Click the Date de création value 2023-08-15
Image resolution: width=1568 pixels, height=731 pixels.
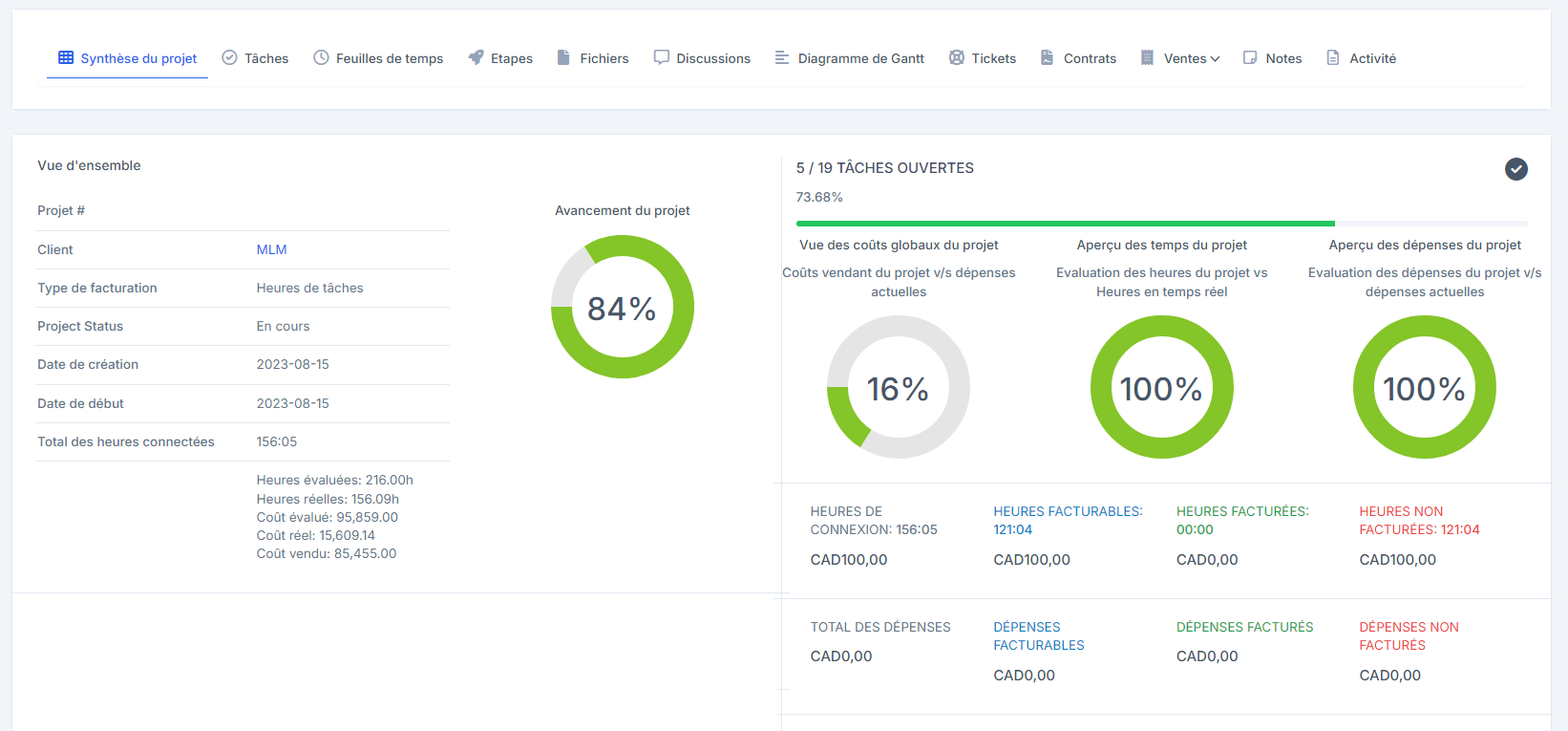click(x=292, y=364)
